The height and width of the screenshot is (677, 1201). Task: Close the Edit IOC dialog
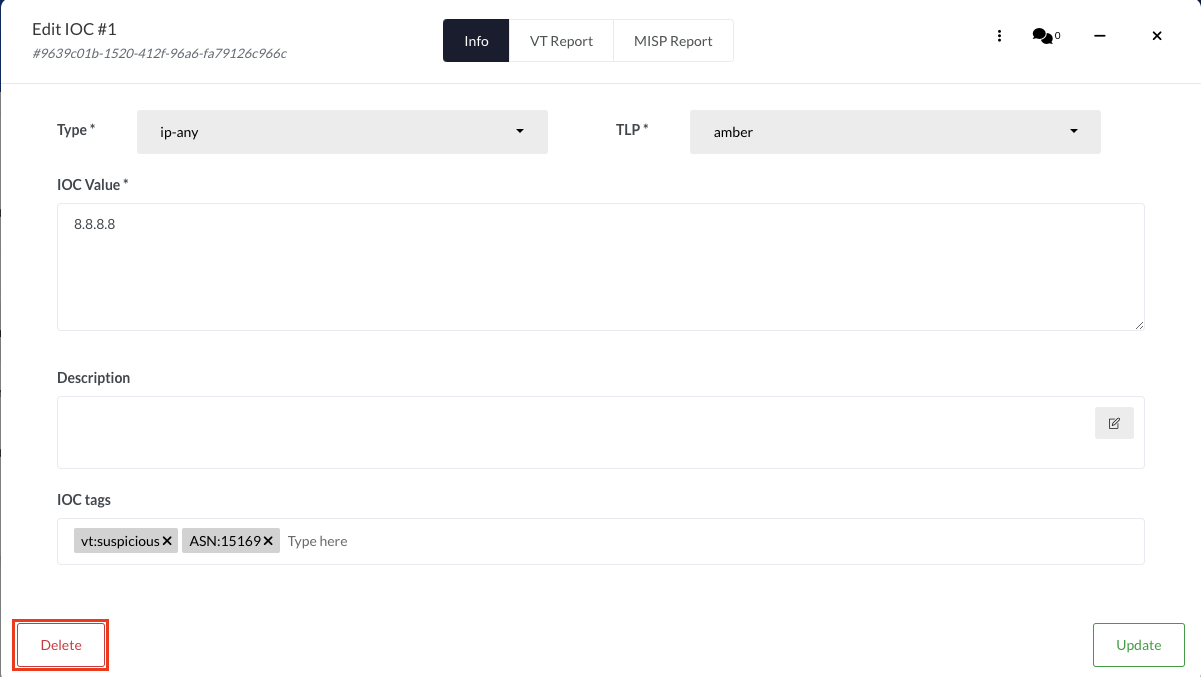click(x=1157, y=36)
